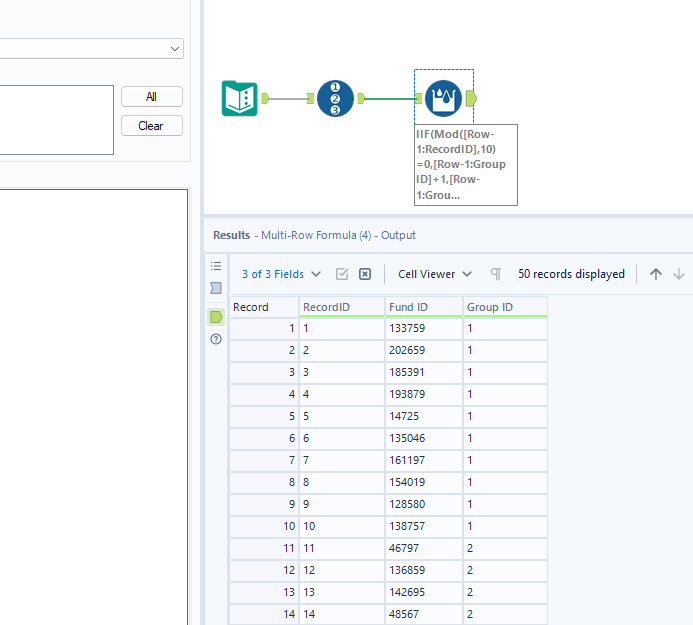Open the help question mark icon in Results
Viewport: 693px width, 625px height.
pos(216,340)
